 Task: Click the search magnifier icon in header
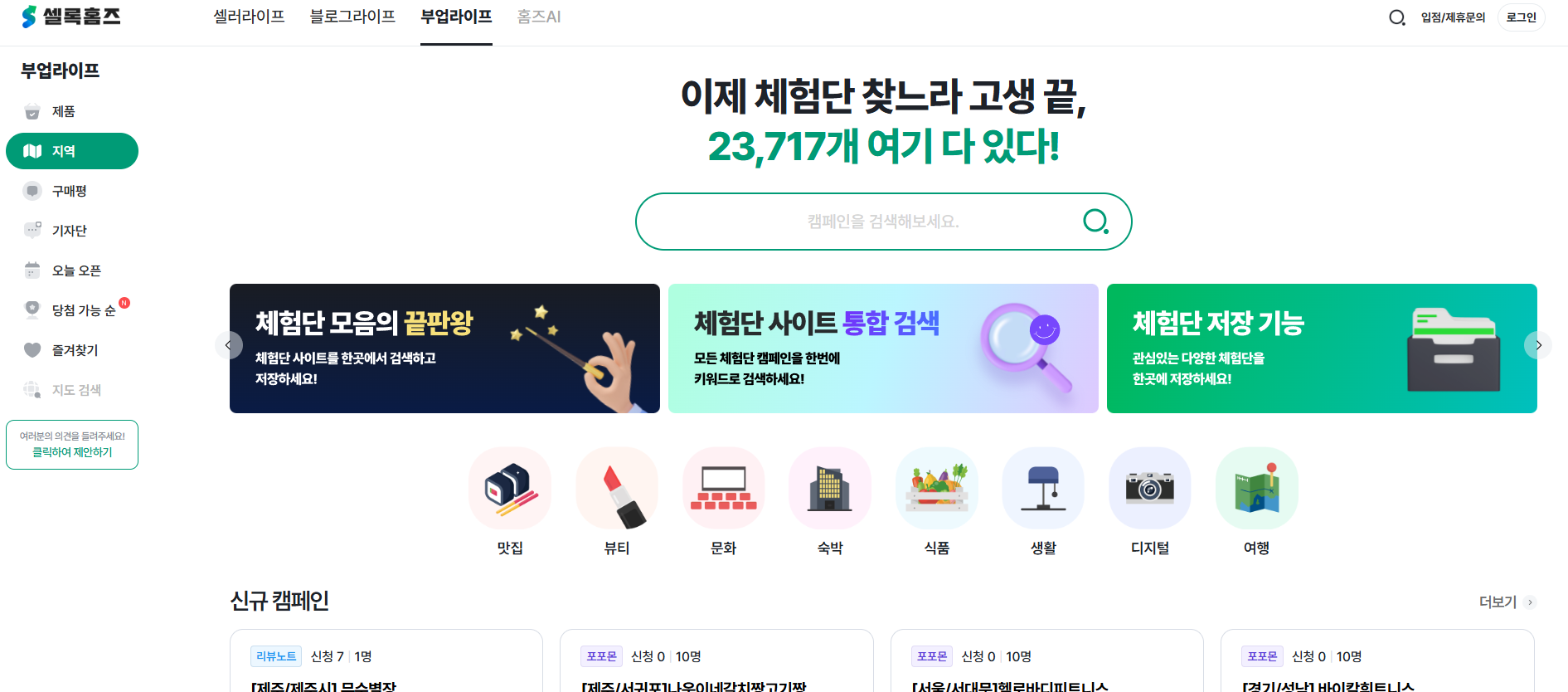click(x=1397, y=17)
